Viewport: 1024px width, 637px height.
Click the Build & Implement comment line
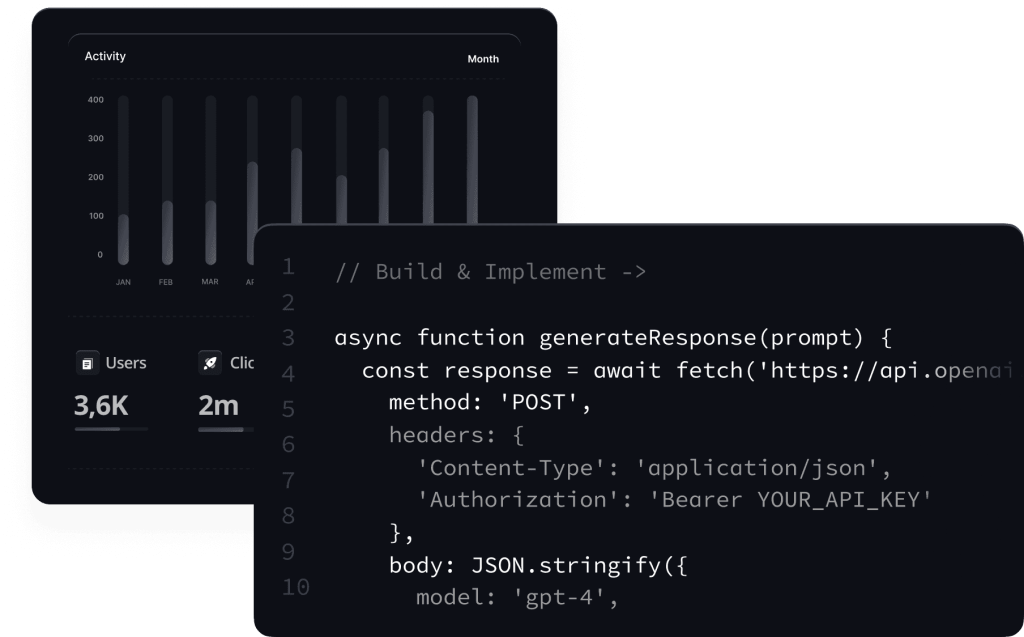[x=490, y=272]
